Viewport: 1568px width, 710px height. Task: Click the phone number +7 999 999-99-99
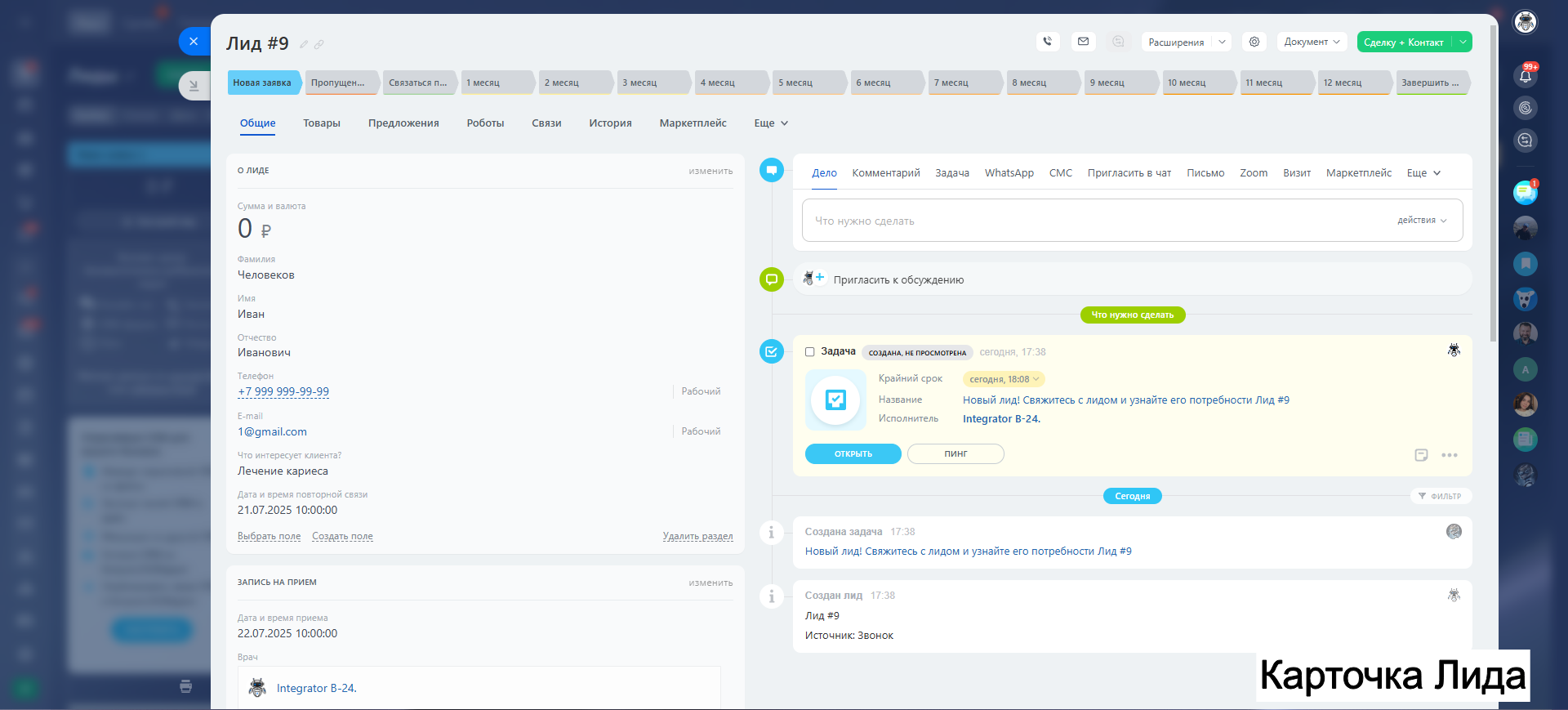[x=283, y=391]
